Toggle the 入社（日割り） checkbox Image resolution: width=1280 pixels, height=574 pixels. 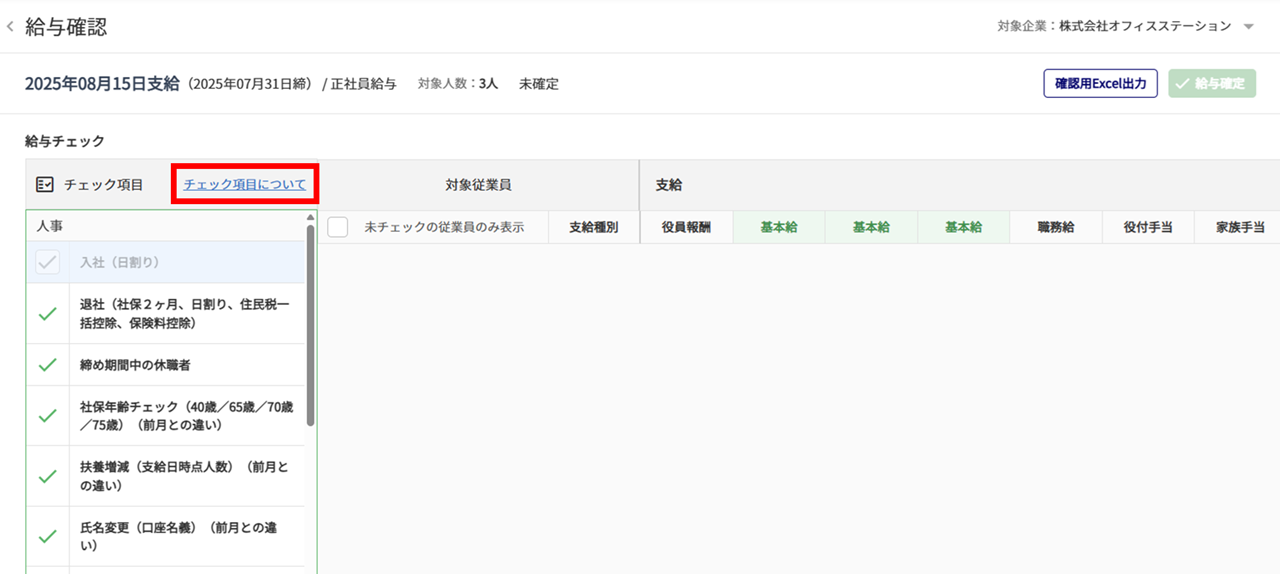click(x=47, y=262)
